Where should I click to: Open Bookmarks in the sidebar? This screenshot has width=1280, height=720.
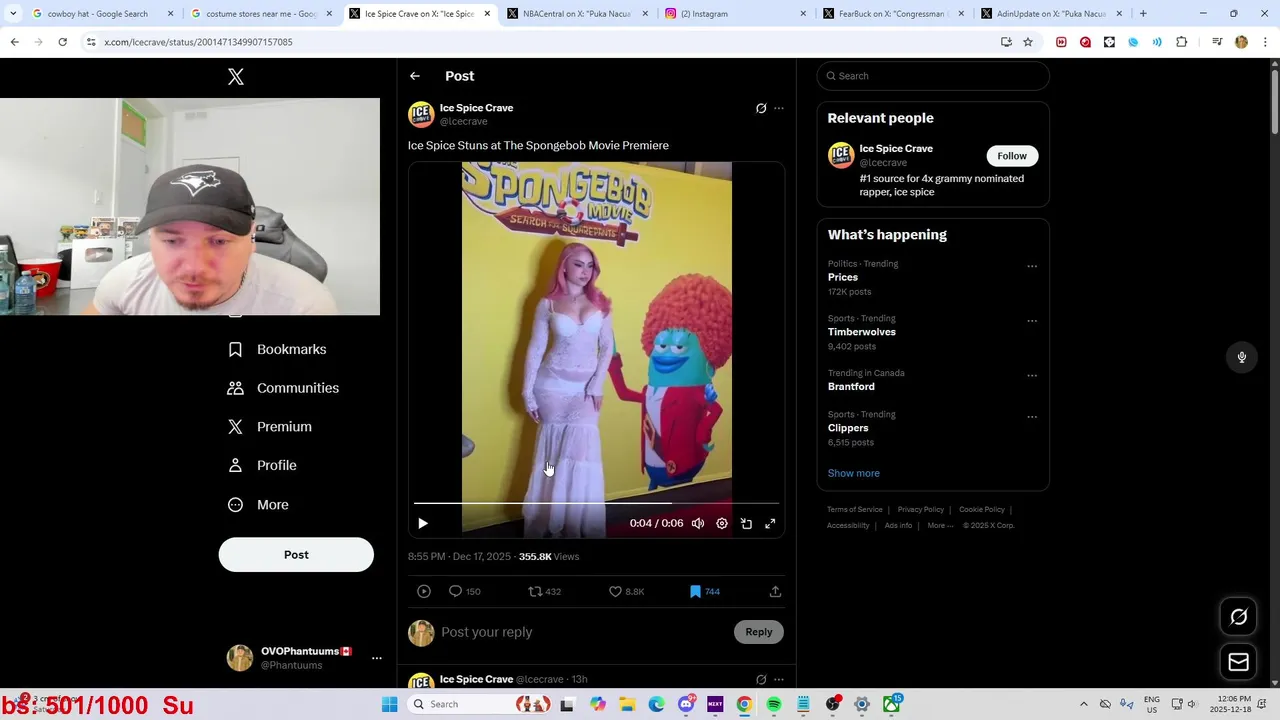(x=277, y=349)
